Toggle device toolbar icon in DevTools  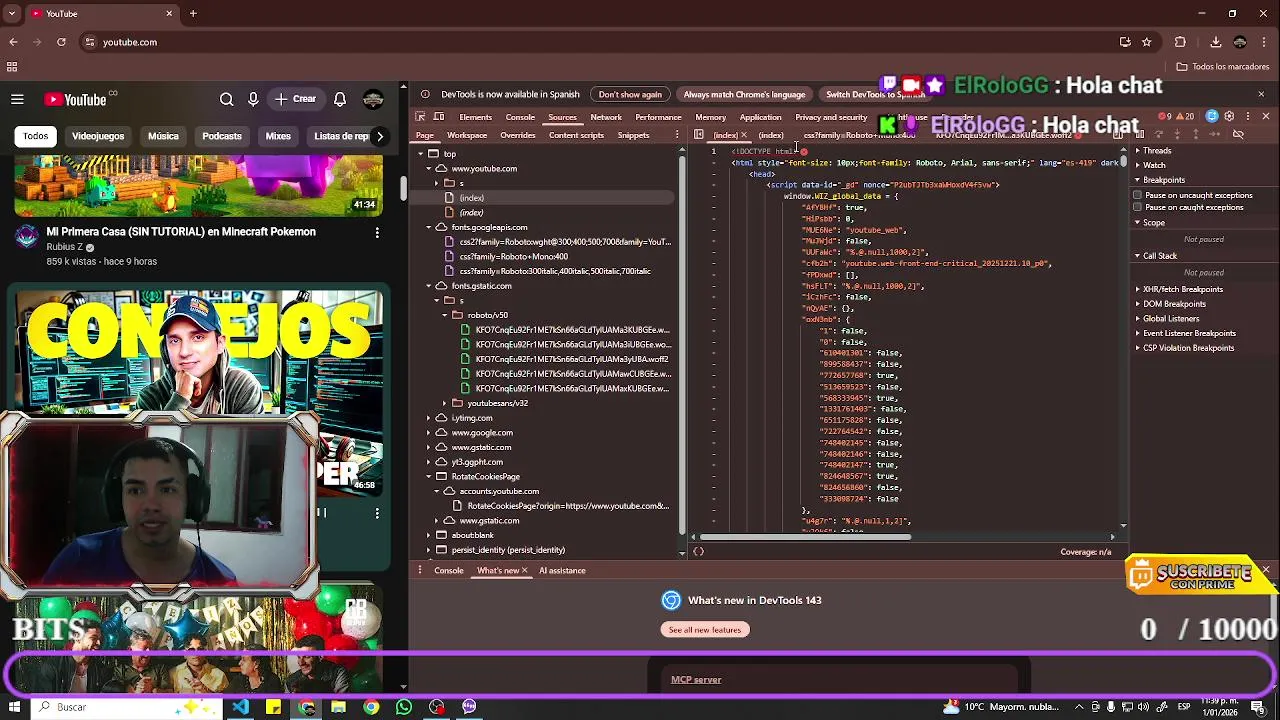click(x=440, y=117)
